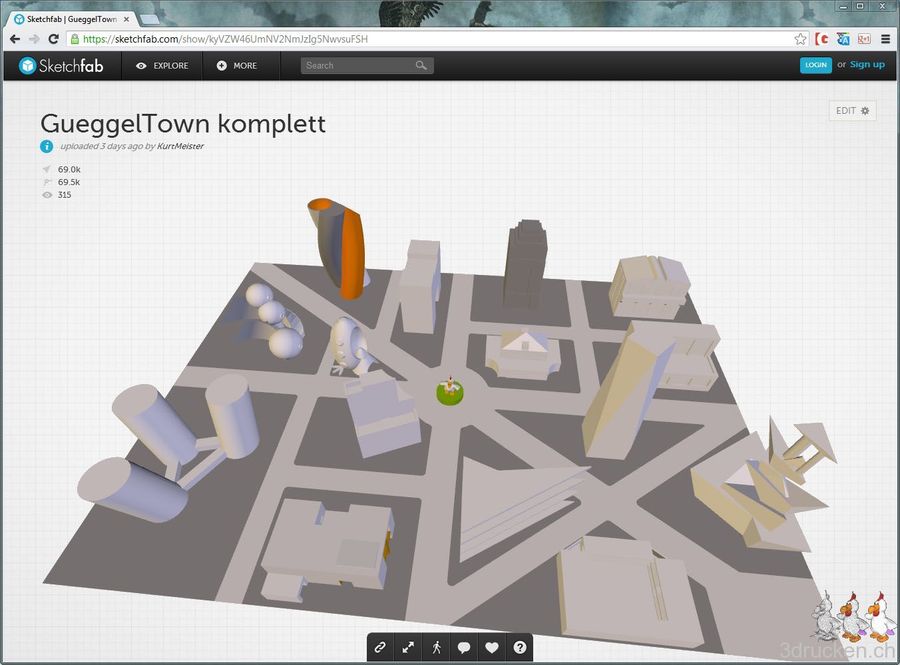Image resolution: width=900 pixels, height=665 pixels.
Task: Open the model info tooltip icon
Action: [x=47, y=146]
